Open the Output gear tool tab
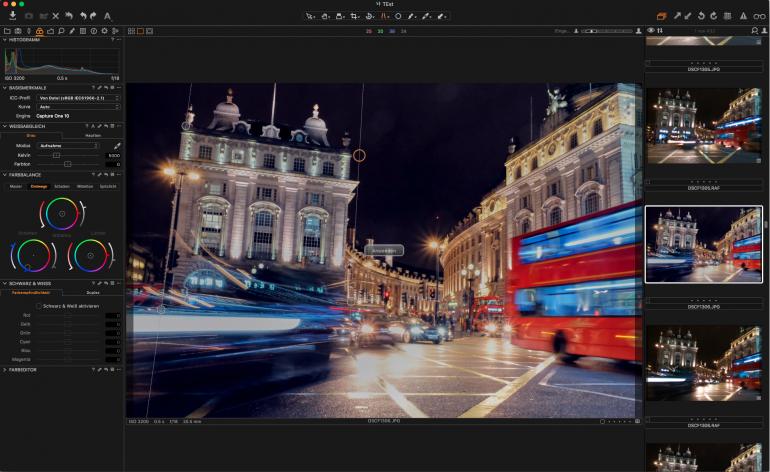Screen dimensions: 770x472 click(104, 31)
